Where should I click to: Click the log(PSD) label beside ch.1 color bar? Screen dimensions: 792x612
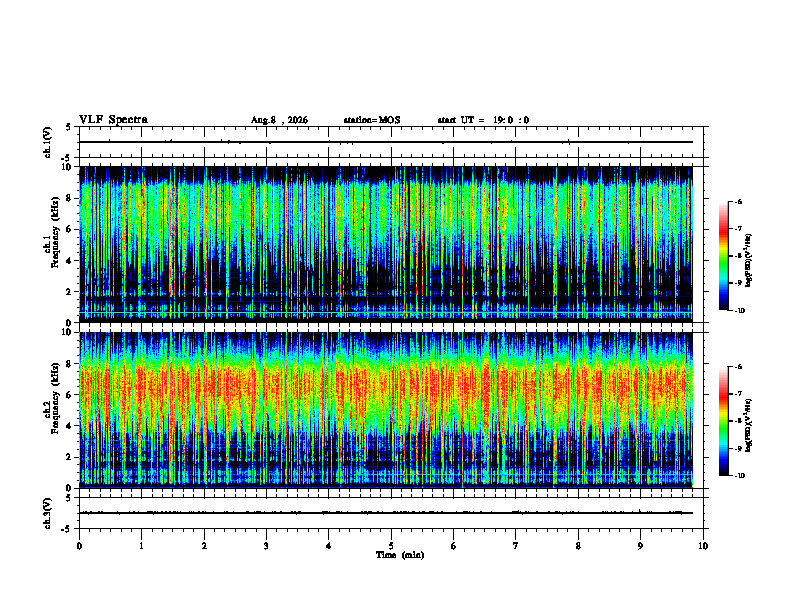tap(748, 261)
